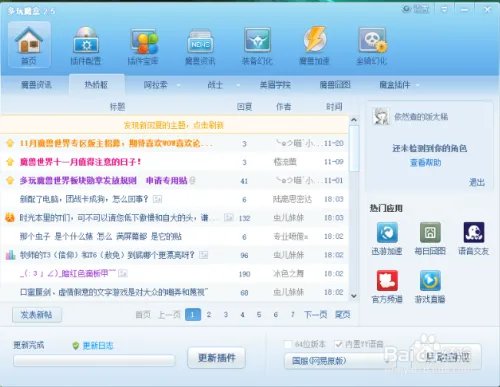The image size is (500, 387).
Task: Open post 那个虫子 是个什么妹
Action: 101,237
